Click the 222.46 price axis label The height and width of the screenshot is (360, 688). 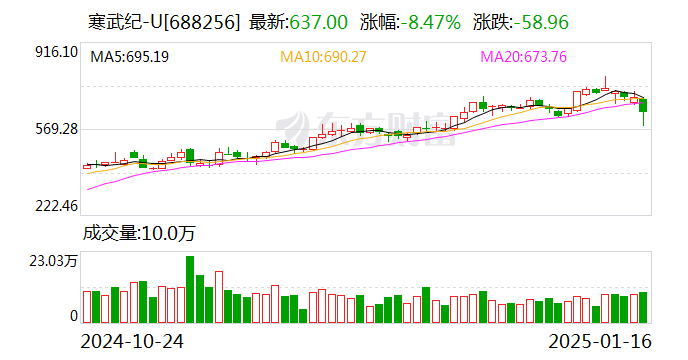point(57,206)
